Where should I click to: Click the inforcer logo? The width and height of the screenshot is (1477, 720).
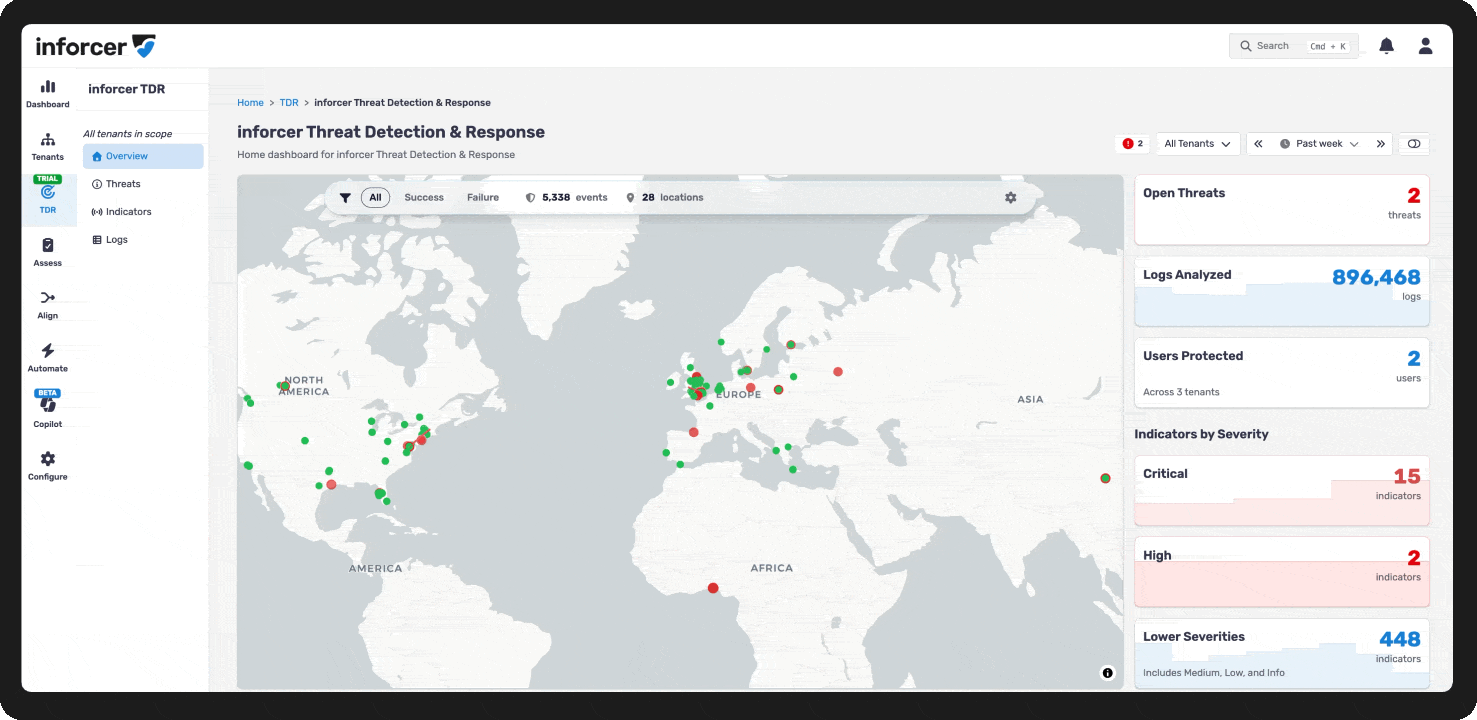click(96, 46)
